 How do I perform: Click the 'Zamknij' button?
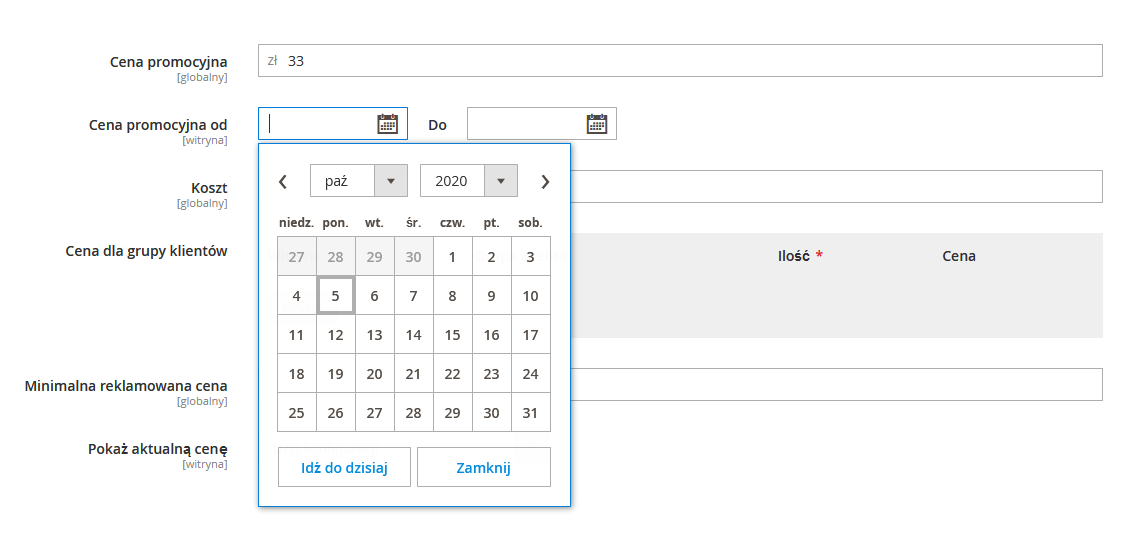click(x=484, y=467)
